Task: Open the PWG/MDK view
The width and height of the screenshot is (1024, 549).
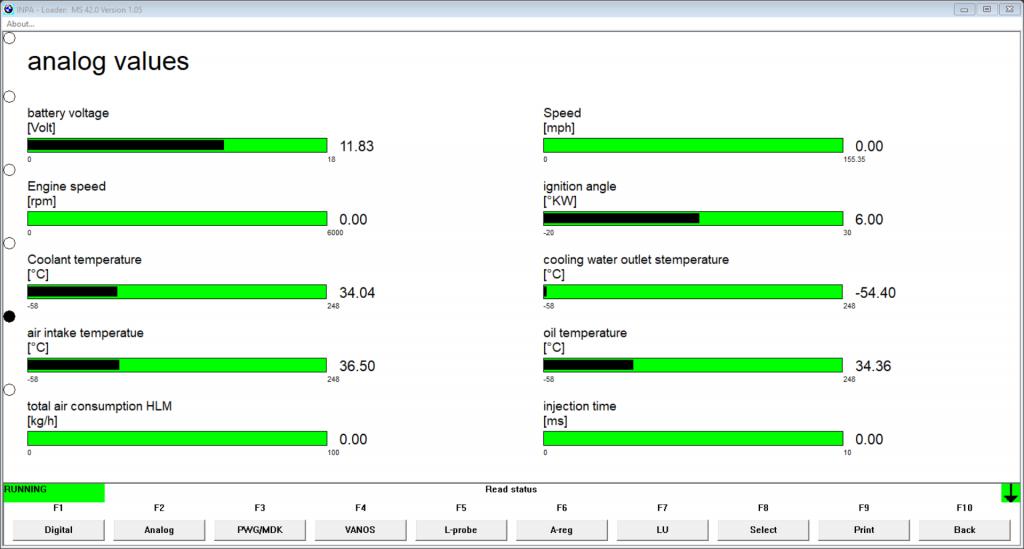Action: tap(260, 530)
